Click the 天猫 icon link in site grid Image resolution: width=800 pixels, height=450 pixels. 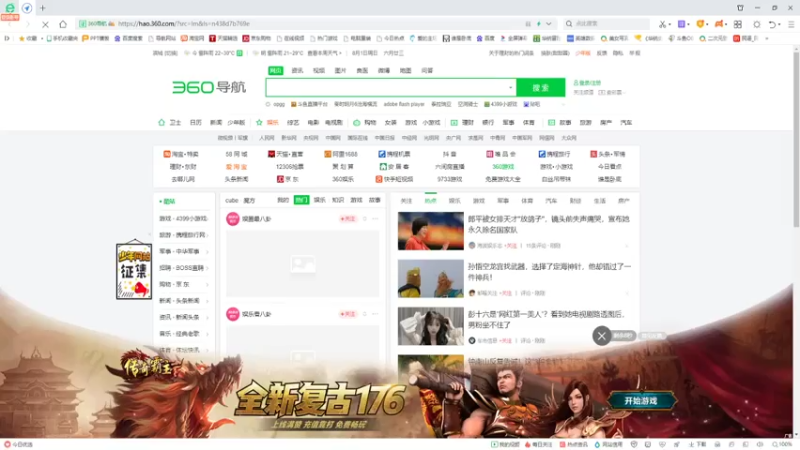point(271,154)
